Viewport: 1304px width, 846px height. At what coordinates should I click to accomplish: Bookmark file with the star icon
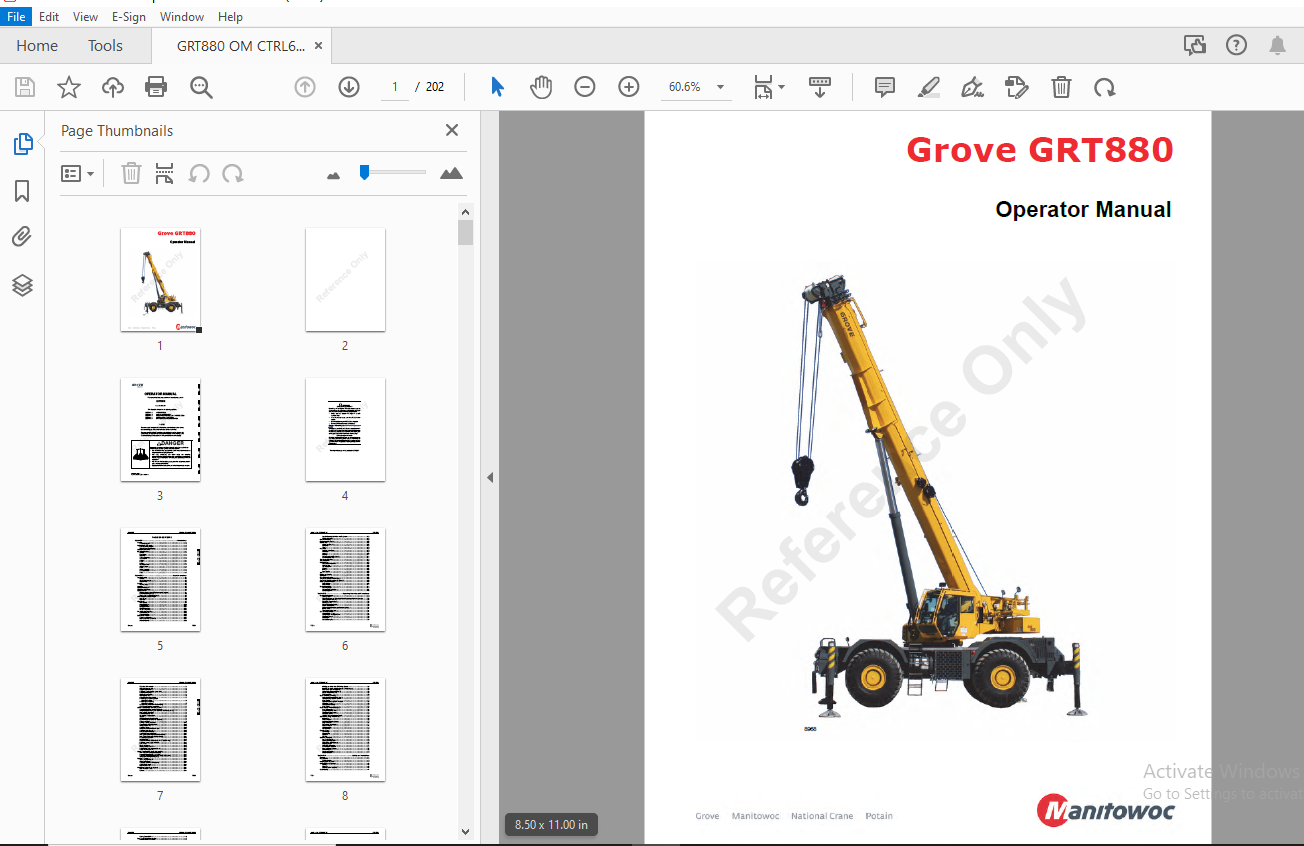pyautogui.click(x=69, y=87)
